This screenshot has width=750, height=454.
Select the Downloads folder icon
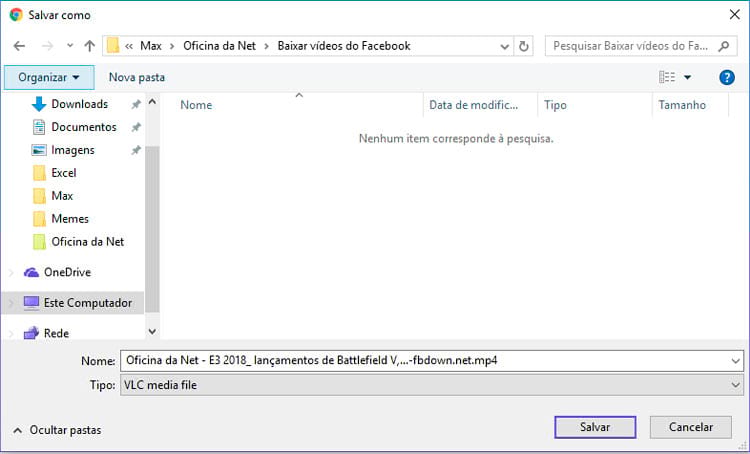pos(39,104)
